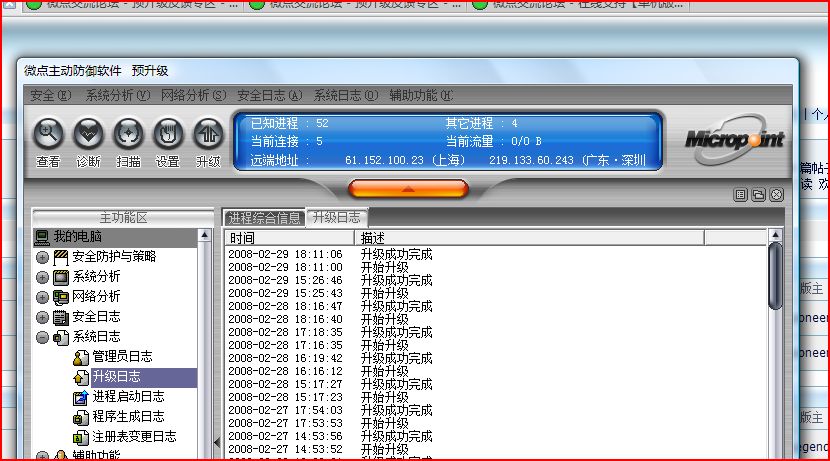
Task: Click the 升级 (Upgrade) arrow icon
Action: 208,133
